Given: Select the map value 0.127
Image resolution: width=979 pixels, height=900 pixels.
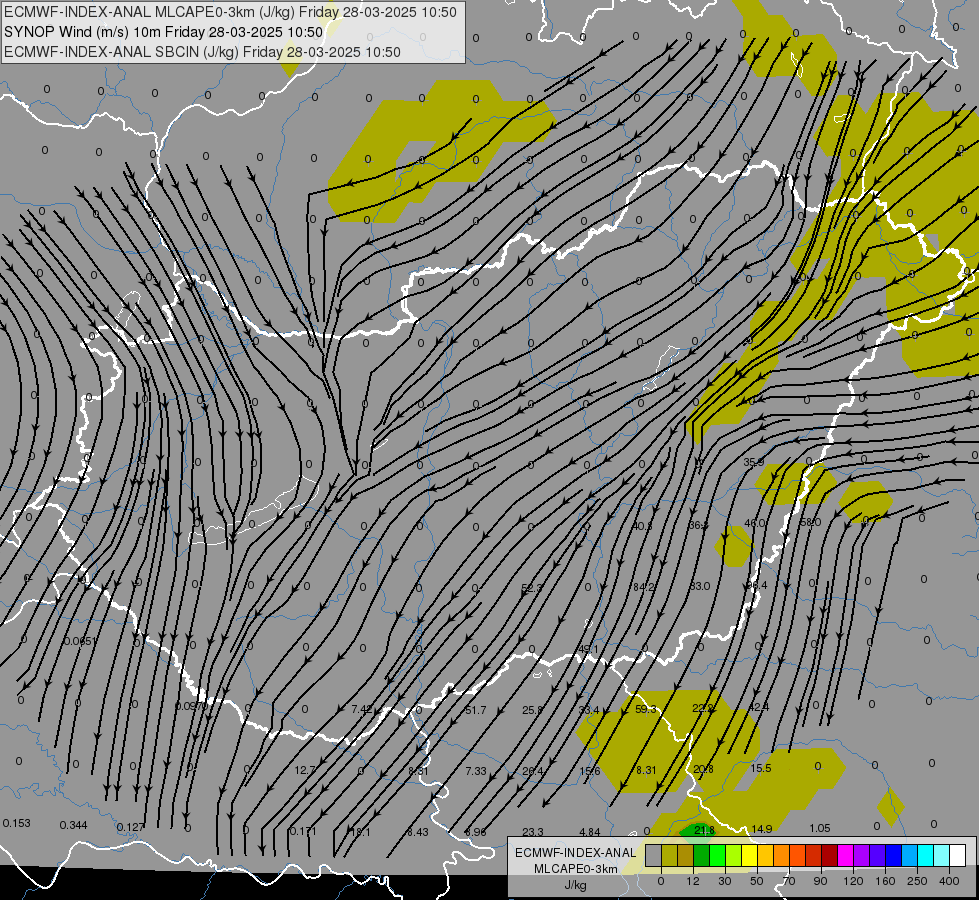Looking at the screenshot, I should (x=130, y=828).
